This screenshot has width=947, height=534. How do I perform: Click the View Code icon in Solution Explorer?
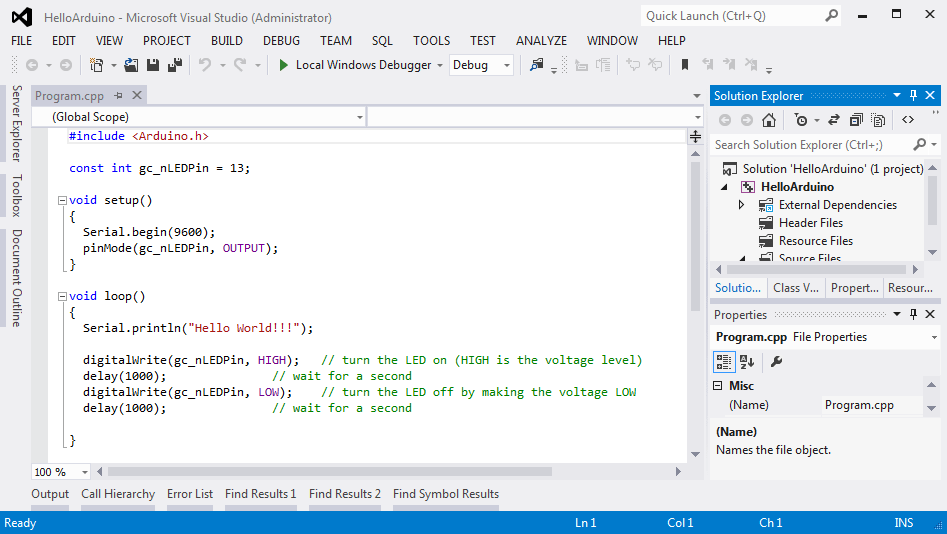(x=908, y=120)
